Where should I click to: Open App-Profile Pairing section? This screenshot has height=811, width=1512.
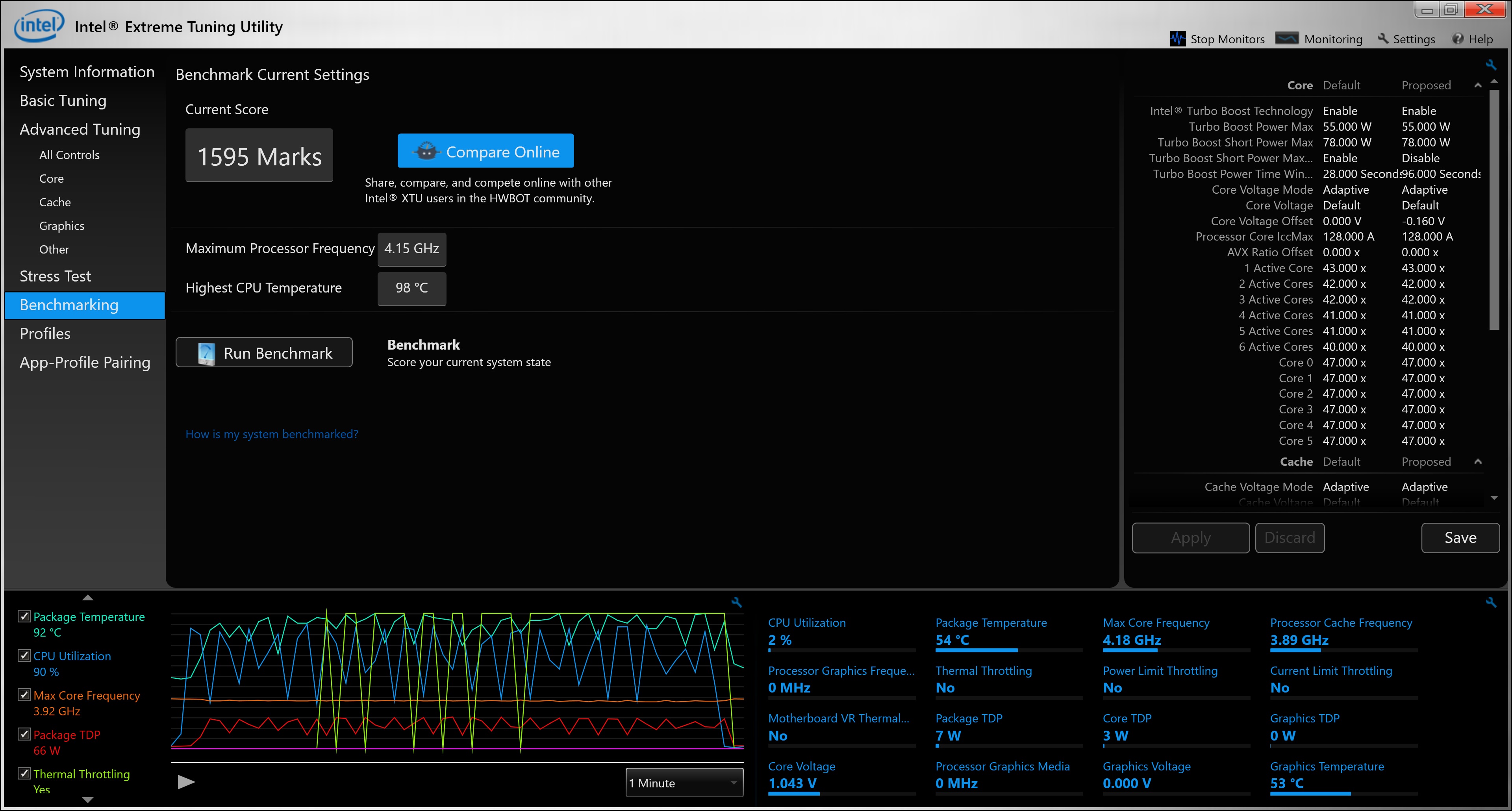click(x=85, y=362)
